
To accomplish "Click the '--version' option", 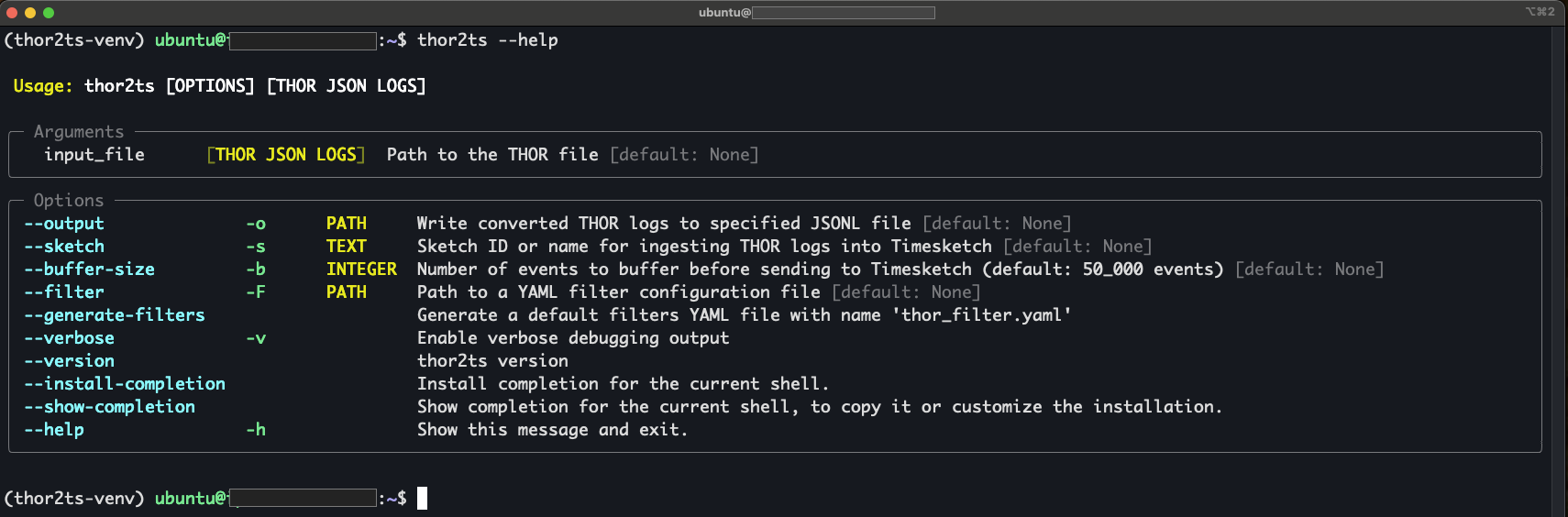I will pyautogui.click(x=69, y=361).
